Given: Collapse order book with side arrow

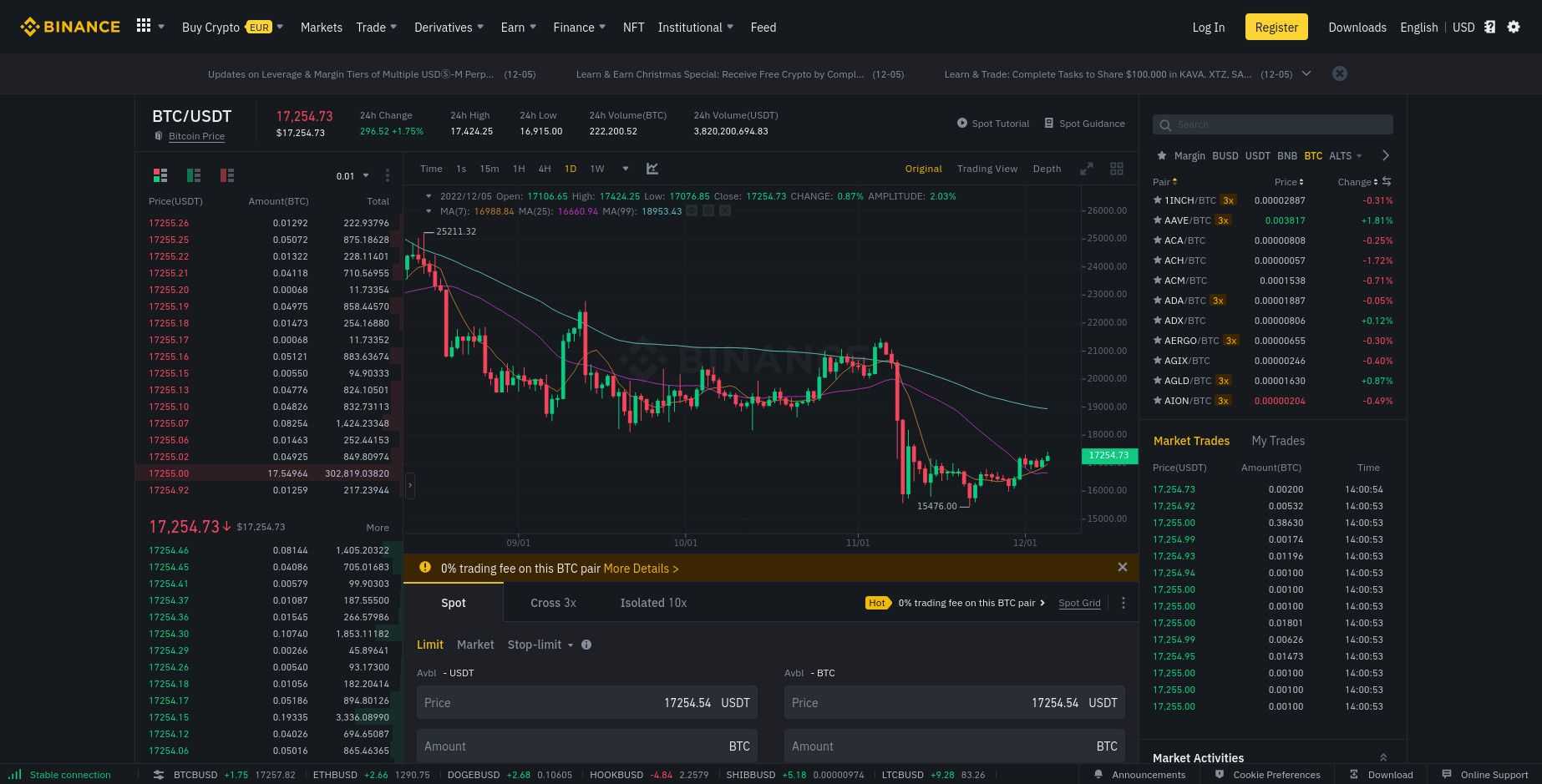Looking at the screenshot, I should click(410, 485).
